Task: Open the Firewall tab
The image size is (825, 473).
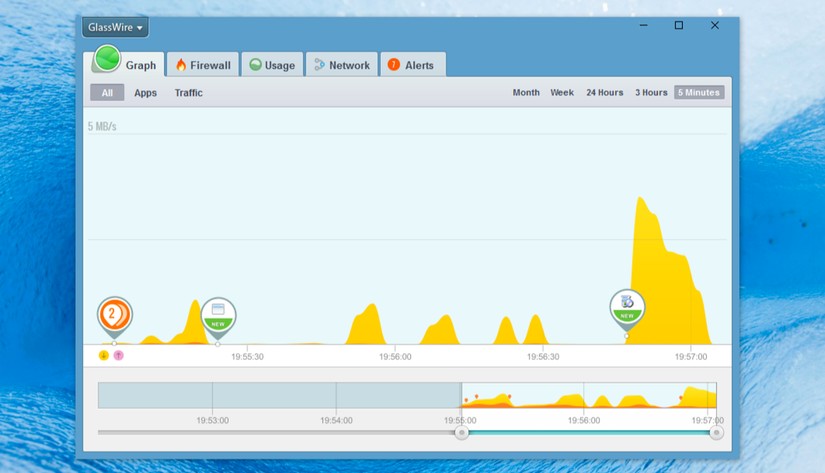Action: click(203, 65)
